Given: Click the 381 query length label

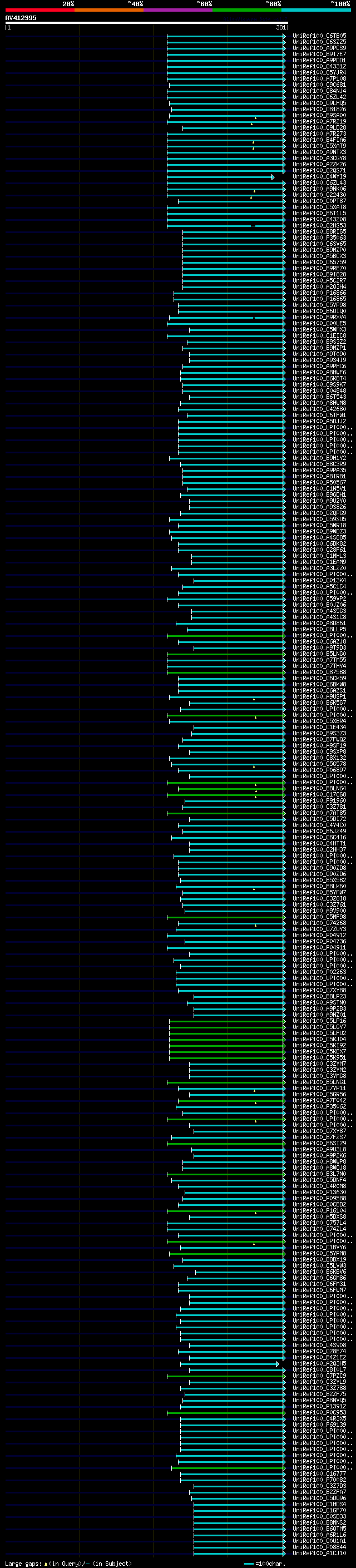Looking at the screenshot, I should pyautogui.click(x=281, y=27).
